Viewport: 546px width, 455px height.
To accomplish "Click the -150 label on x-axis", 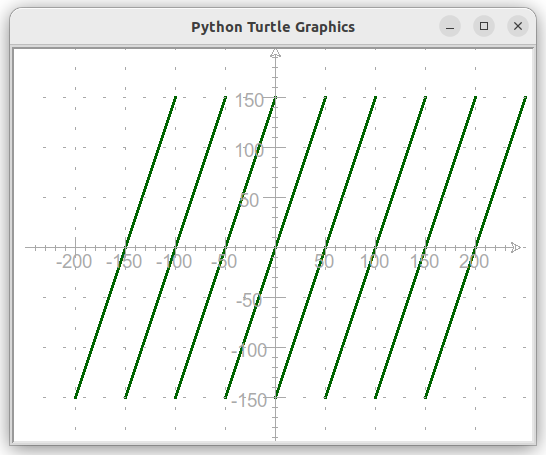I will pyautogui.click(x=124, y=261).
